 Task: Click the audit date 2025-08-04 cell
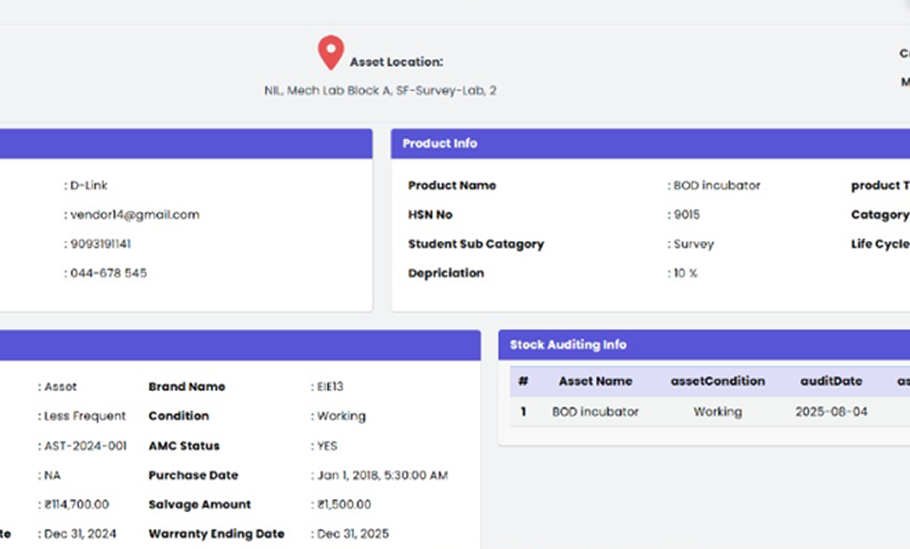[x=830, y=412]
